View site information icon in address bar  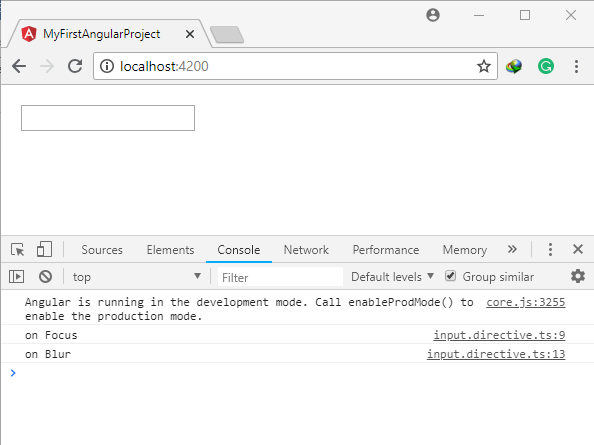(107, 66)
